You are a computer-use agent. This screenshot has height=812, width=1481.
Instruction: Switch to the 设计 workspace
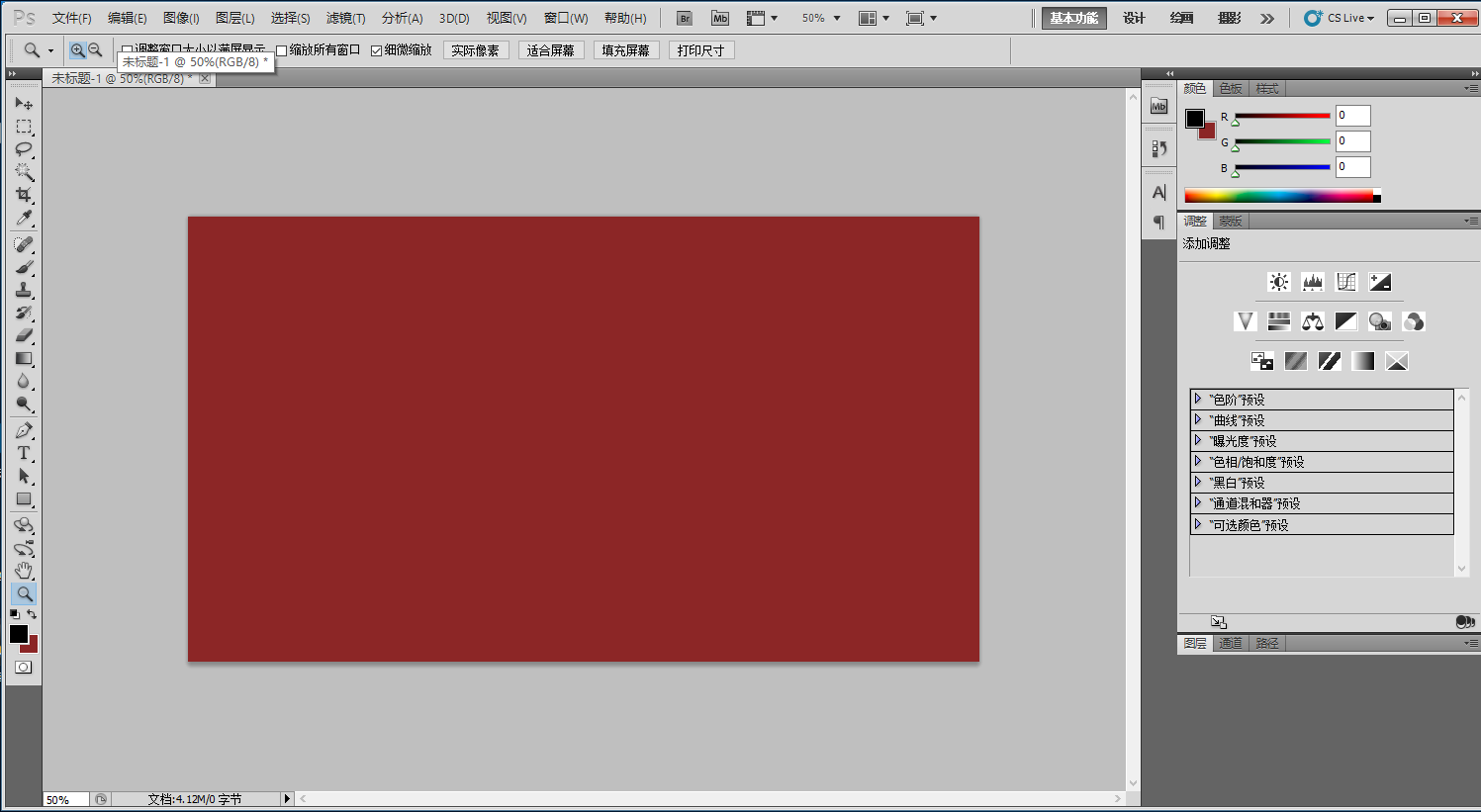click(1134, 18)
